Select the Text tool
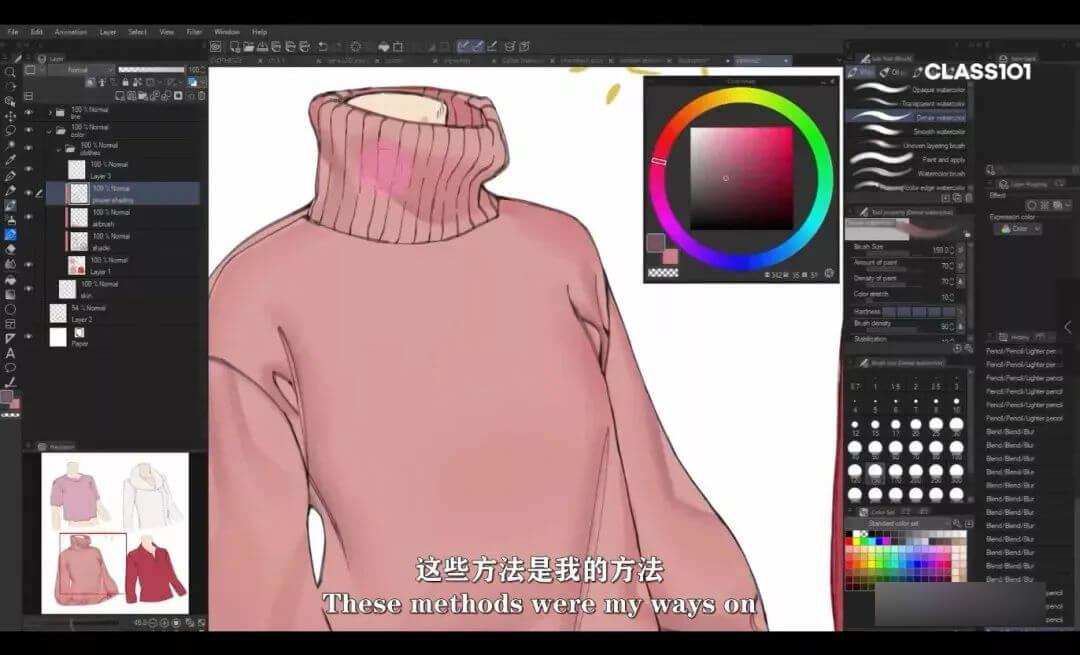 10,353
